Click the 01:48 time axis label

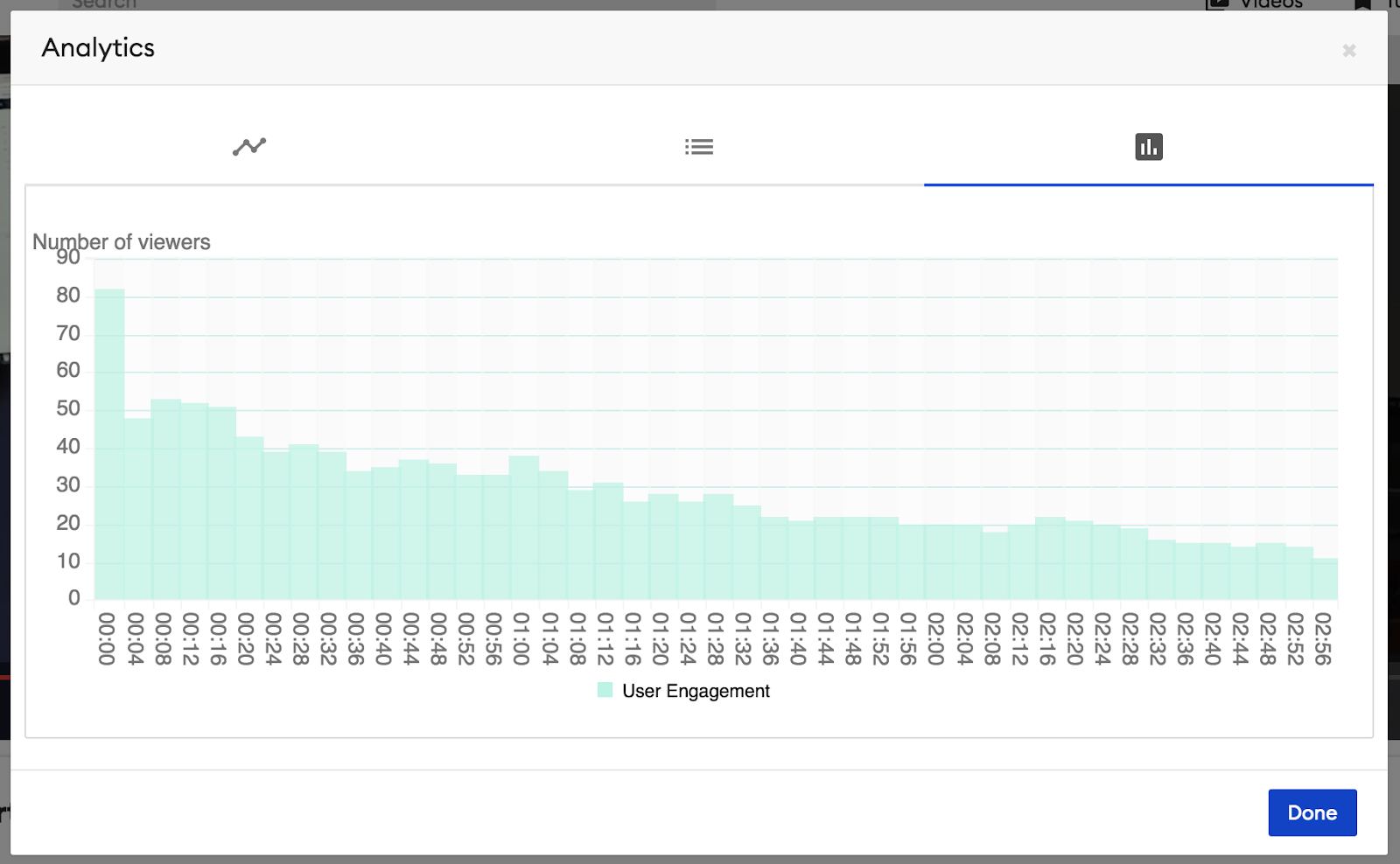(x=852, y=639)
